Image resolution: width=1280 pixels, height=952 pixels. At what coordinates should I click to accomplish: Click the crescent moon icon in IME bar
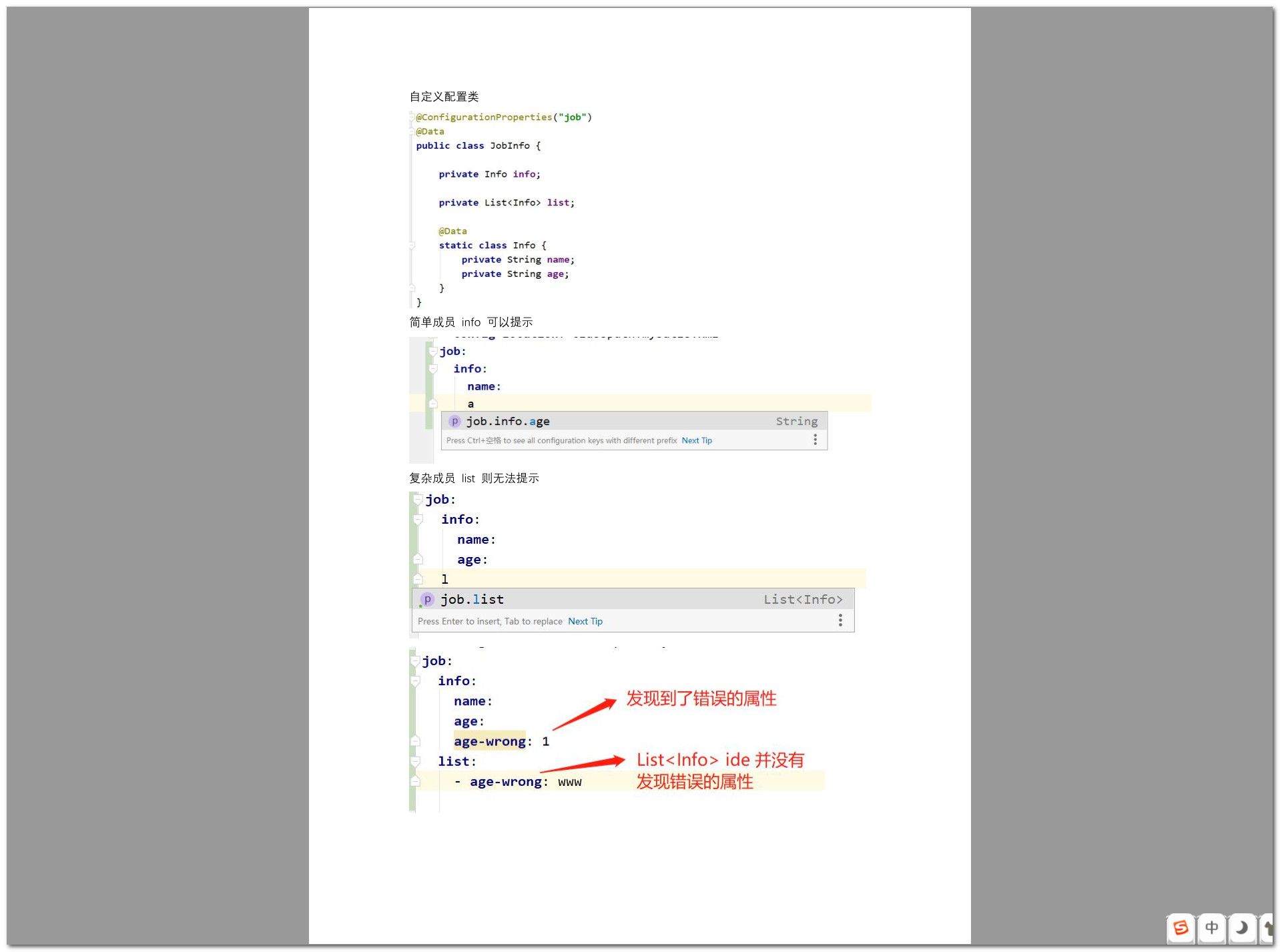click(1241, 928)
